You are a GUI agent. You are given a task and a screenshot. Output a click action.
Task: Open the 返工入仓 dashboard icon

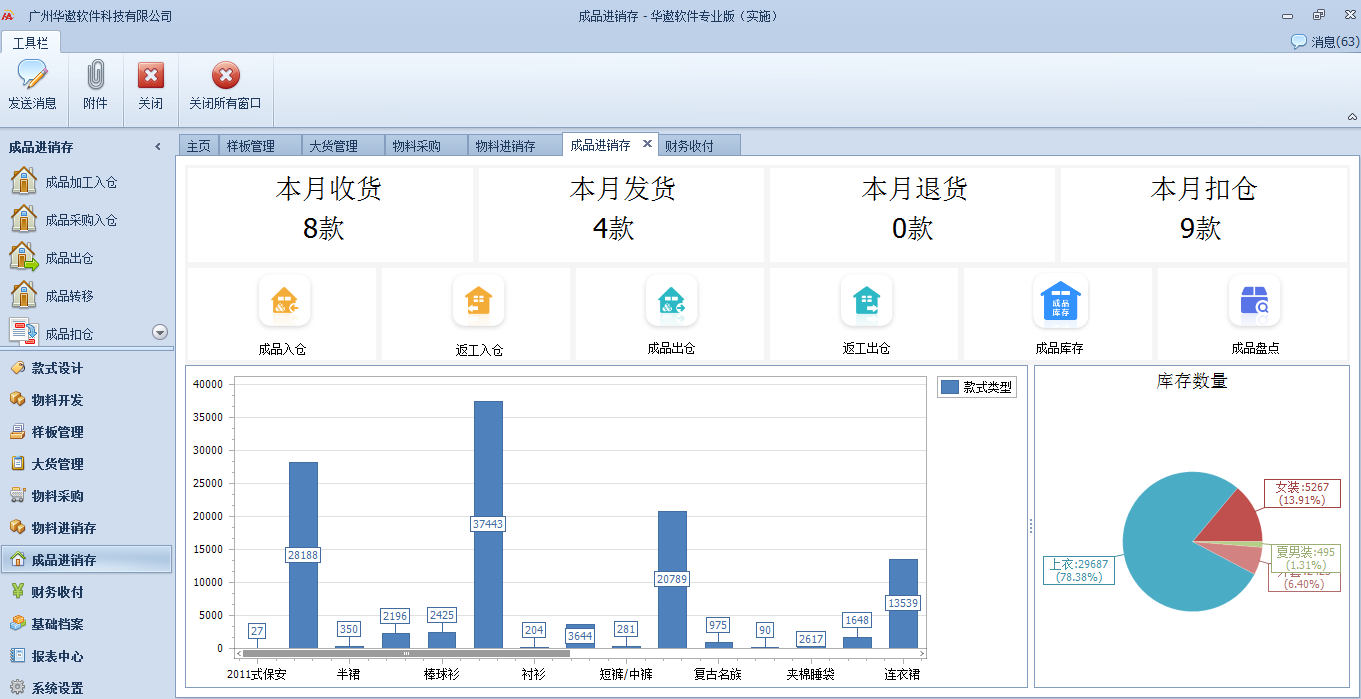(x=478, y=301)
